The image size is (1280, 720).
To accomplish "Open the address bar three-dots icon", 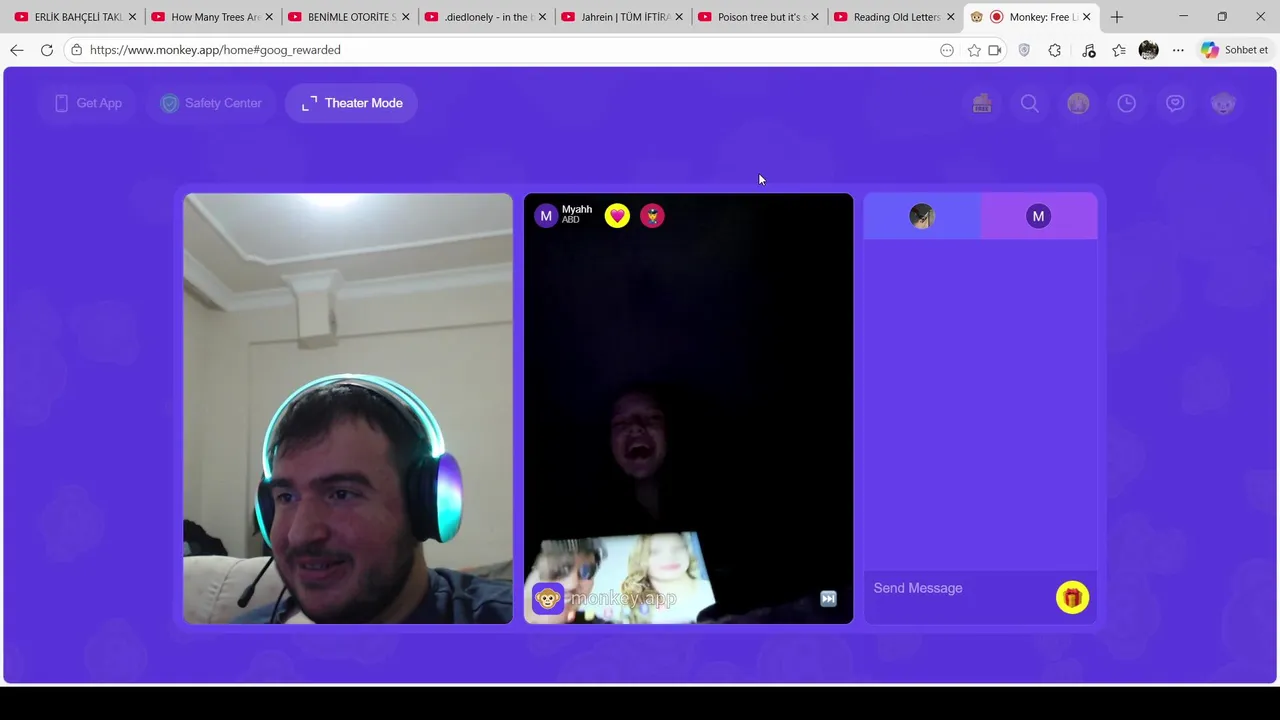I will click(x=947, y=50).
